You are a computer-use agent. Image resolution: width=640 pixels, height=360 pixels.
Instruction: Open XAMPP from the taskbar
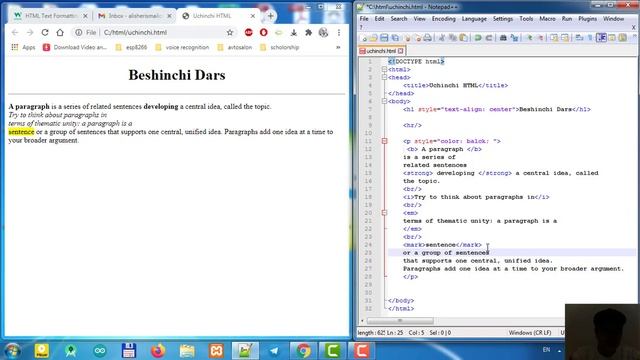pos(216,350)
